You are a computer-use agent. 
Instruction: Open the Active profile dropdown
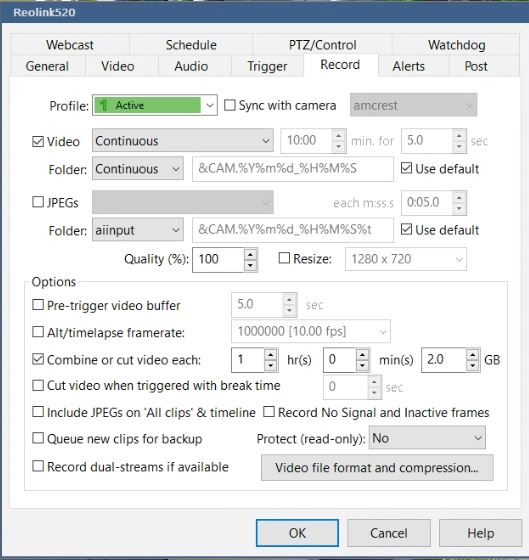tap(155, 105)
